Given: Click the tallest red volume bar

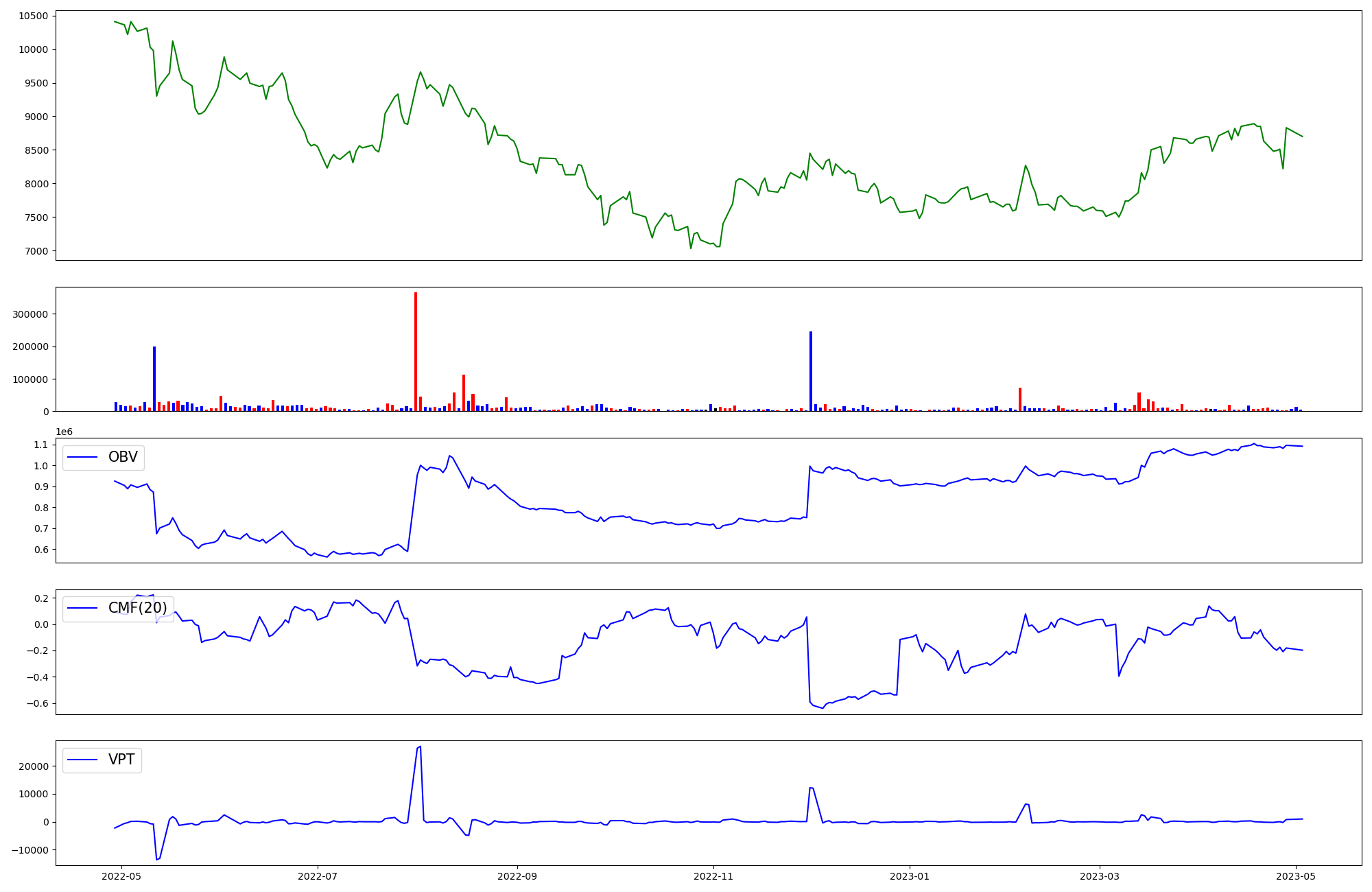Looking at the screenshot, I should (x=416, y=351).
